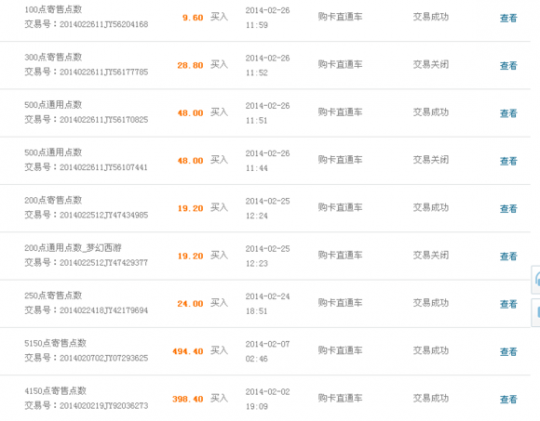The width and height of the screenshot is (540, 421).
Task: View details of 48.00 purchase at 11:44
Action: tap(508, 161)
